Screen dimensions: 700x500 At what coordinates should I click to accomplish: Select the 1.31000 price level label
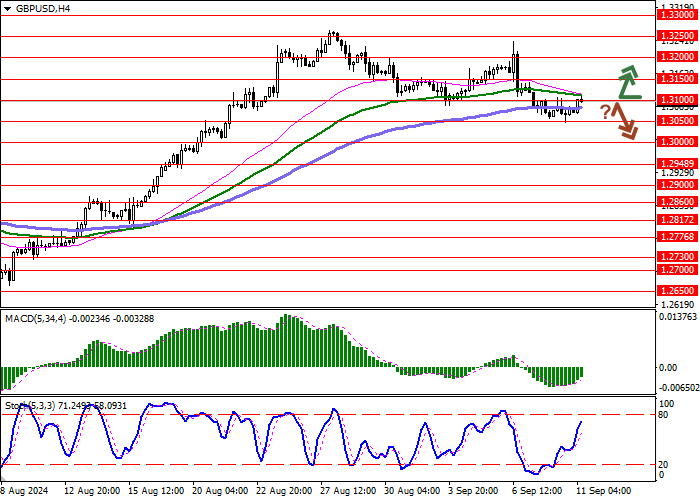point(678,100)
